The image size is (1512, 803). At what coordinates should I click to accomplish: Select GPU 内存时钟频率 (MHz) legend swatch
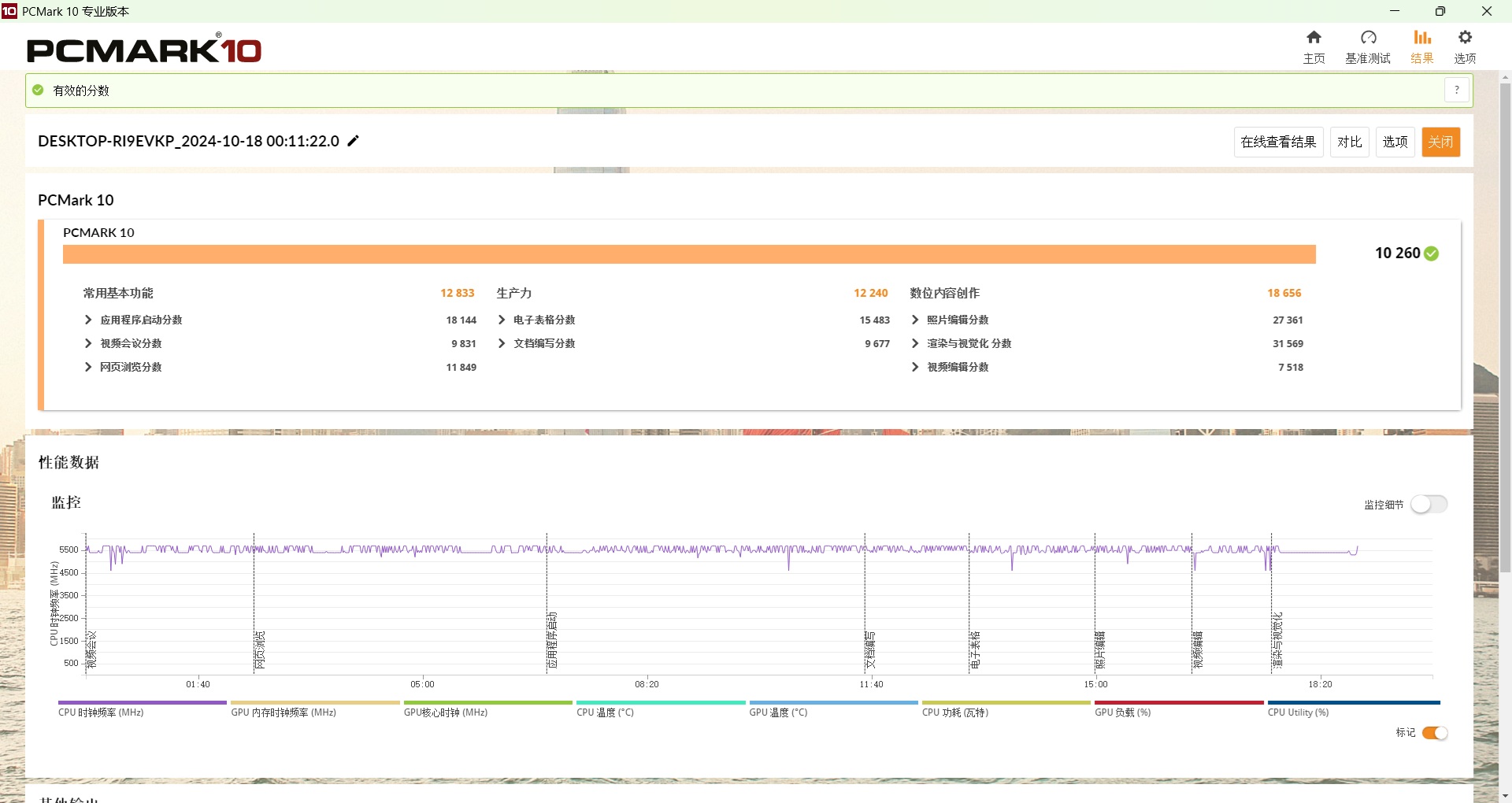315,702
